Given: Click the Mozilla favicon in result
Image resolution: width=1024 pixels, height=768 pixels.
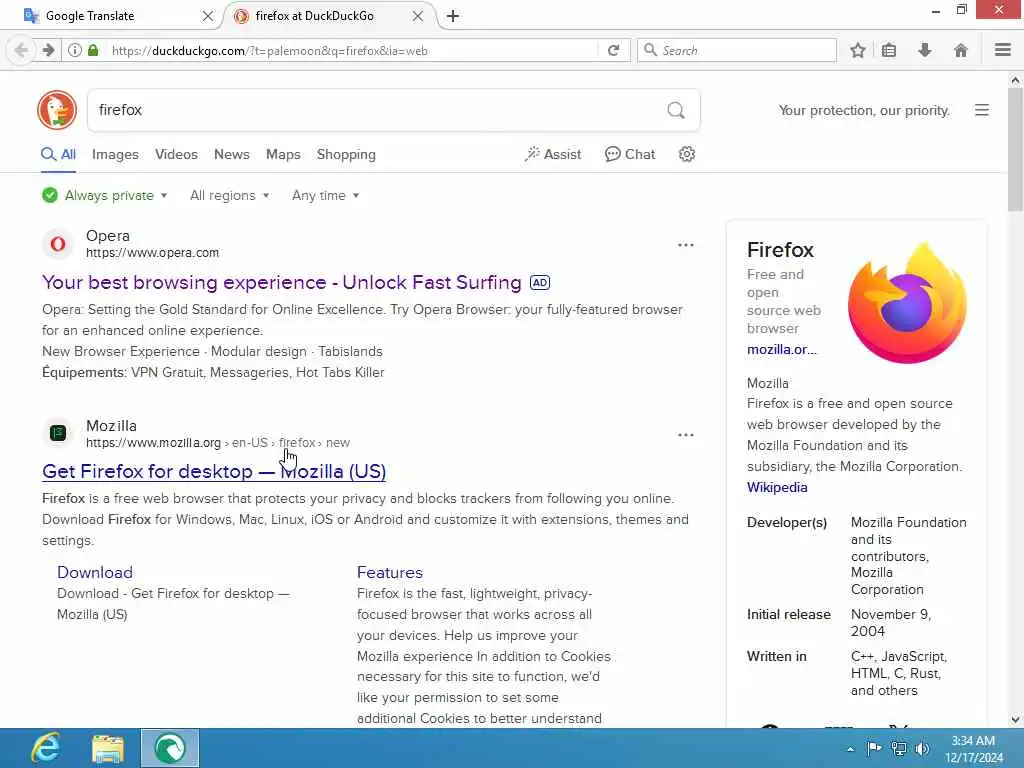Looking at the screenshot, I should (x=58, y=433).
